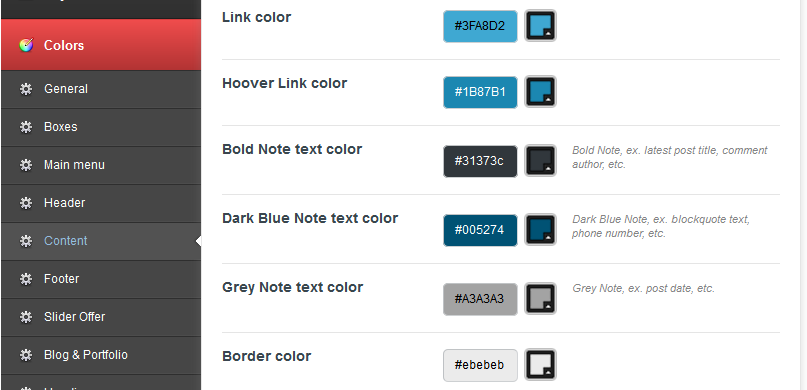Edit Hoover Link hex field #1B87B1
807x390 pixels.
click(480, 92)
